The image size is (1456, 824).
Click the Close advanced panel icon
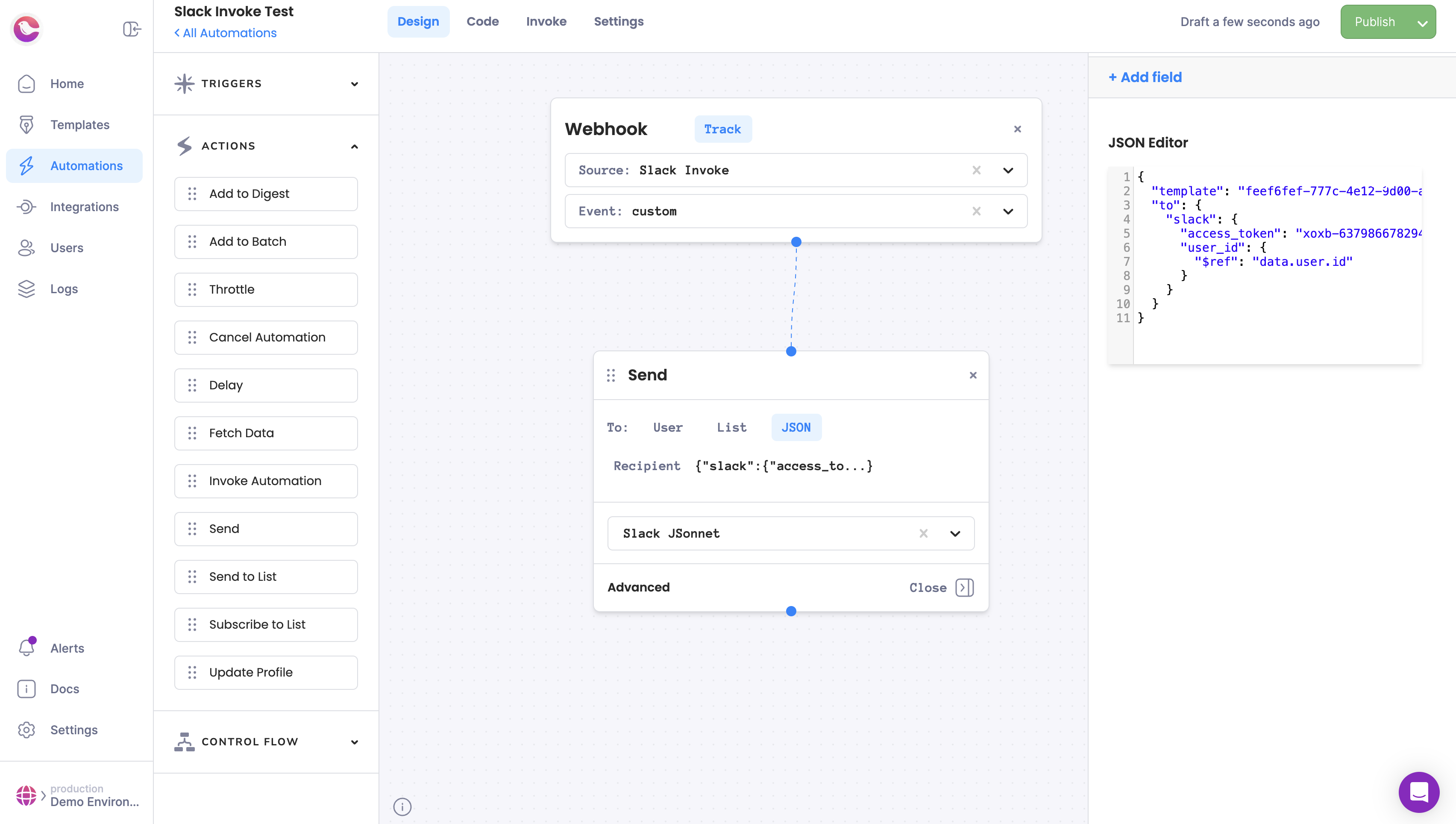pos(964,587)
